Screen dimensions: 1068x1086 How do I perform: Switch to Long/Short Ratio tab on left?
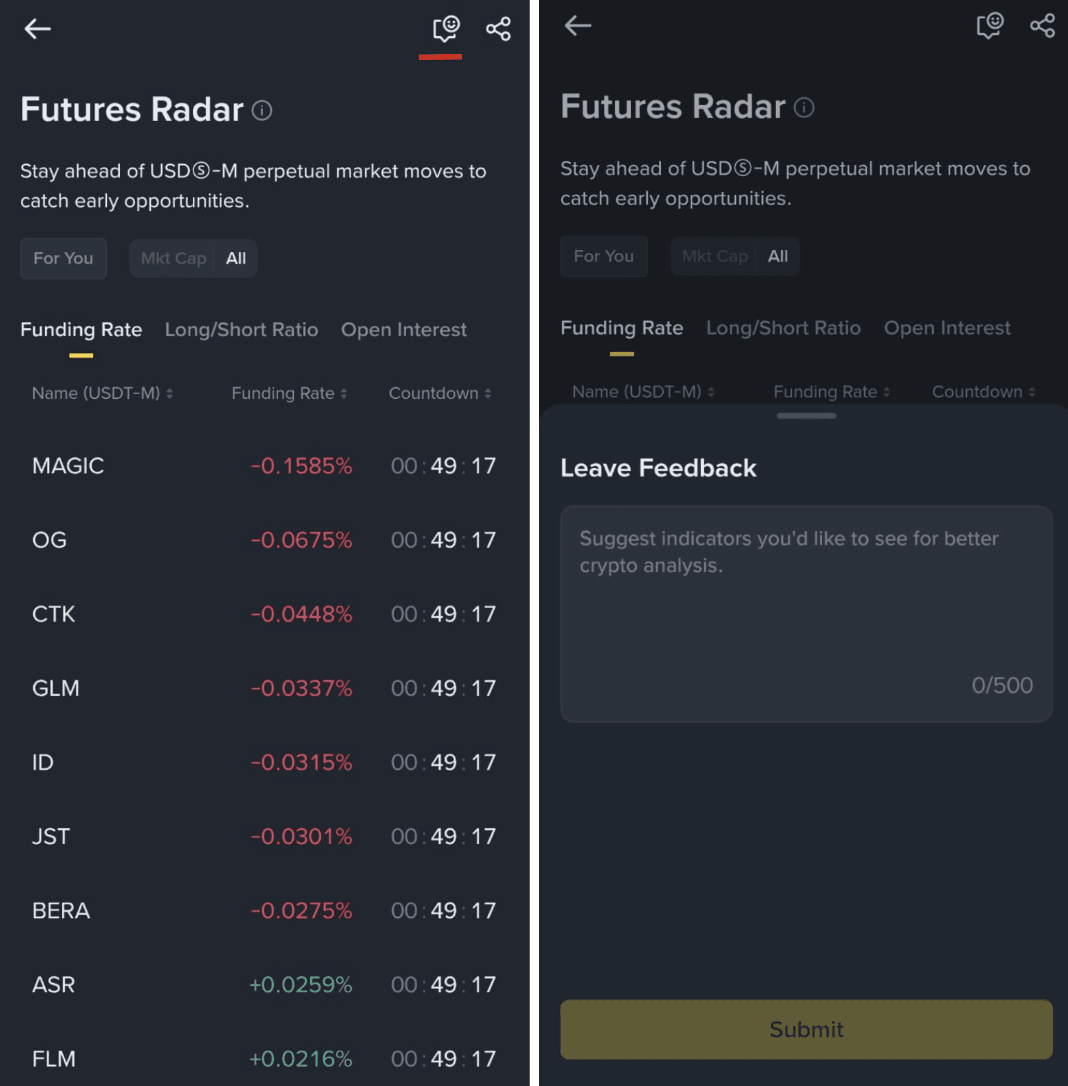[x=241, y=330]
